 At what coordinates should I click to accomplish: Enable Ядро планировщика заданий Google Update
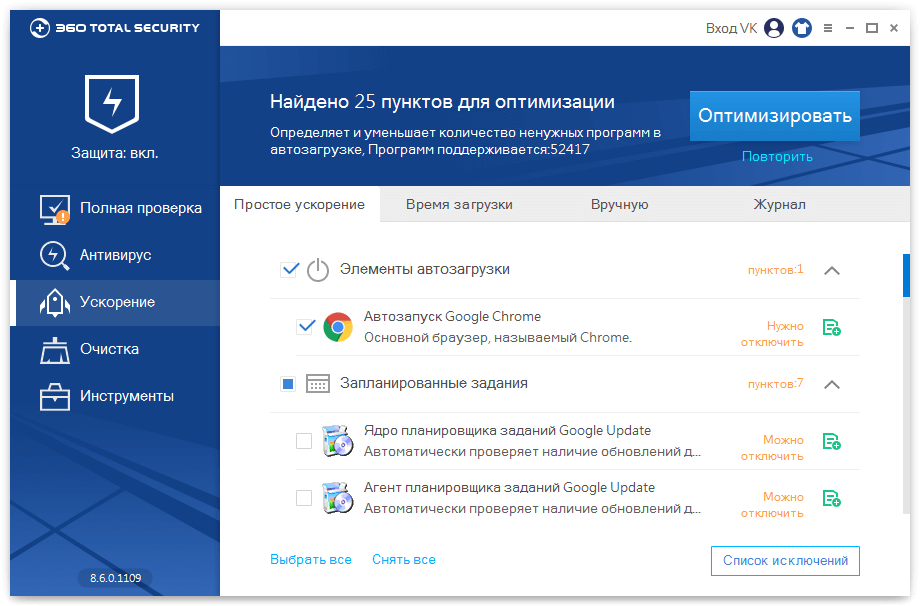coord(304,440)
